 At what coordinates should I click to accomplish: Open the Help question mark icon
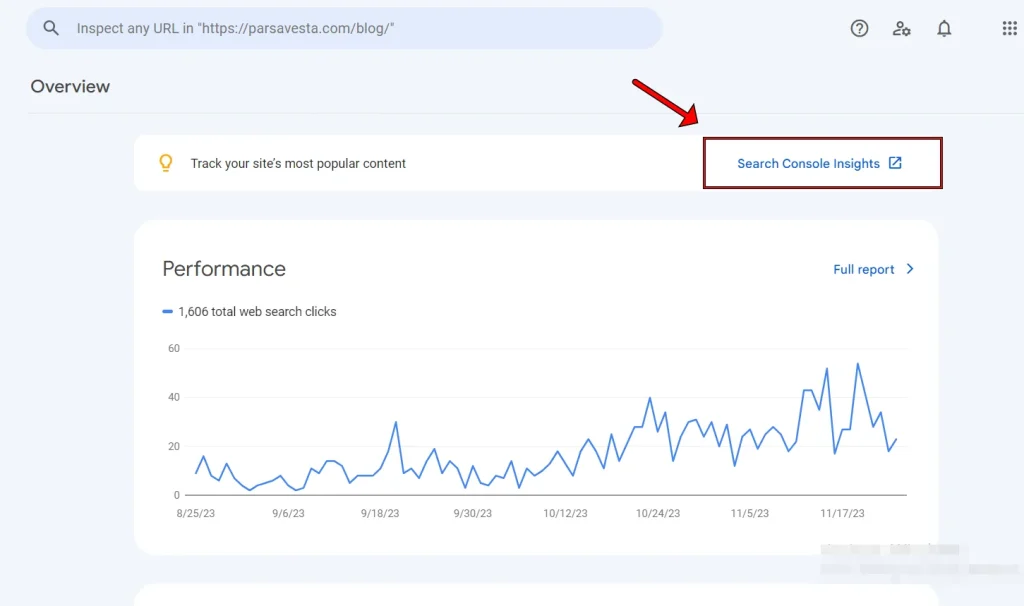859,28
